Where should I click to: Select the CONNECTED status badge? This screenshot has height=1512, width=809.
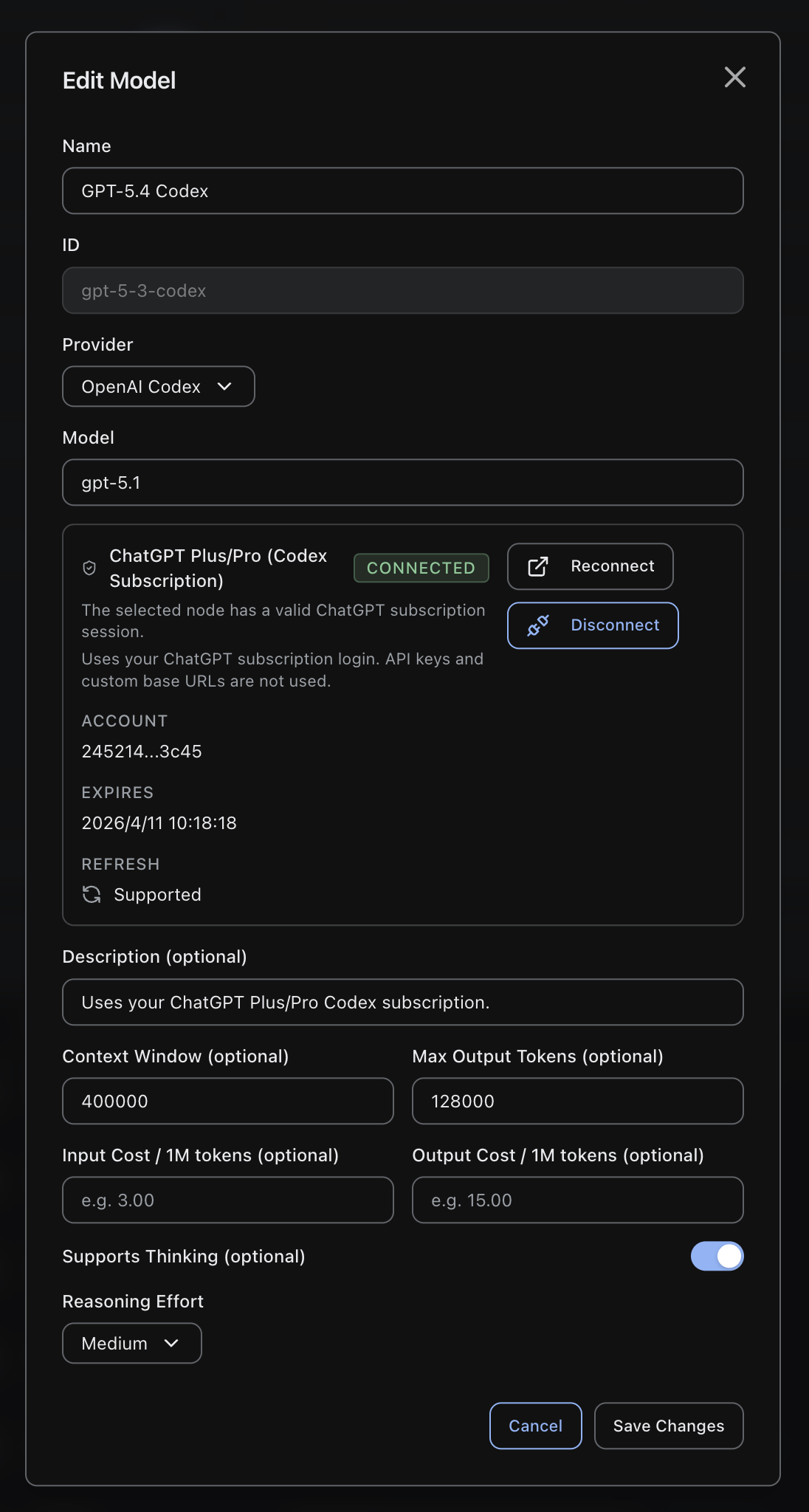(421, 568)
